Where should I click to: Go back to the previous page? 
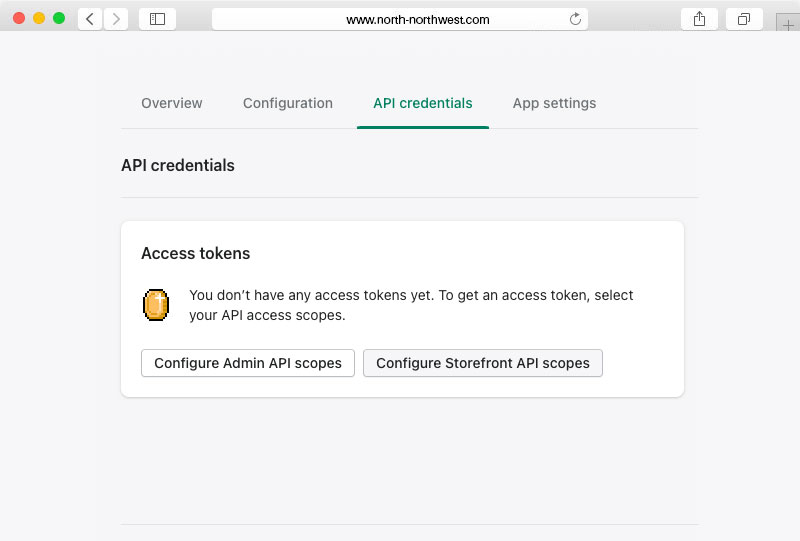90,19
